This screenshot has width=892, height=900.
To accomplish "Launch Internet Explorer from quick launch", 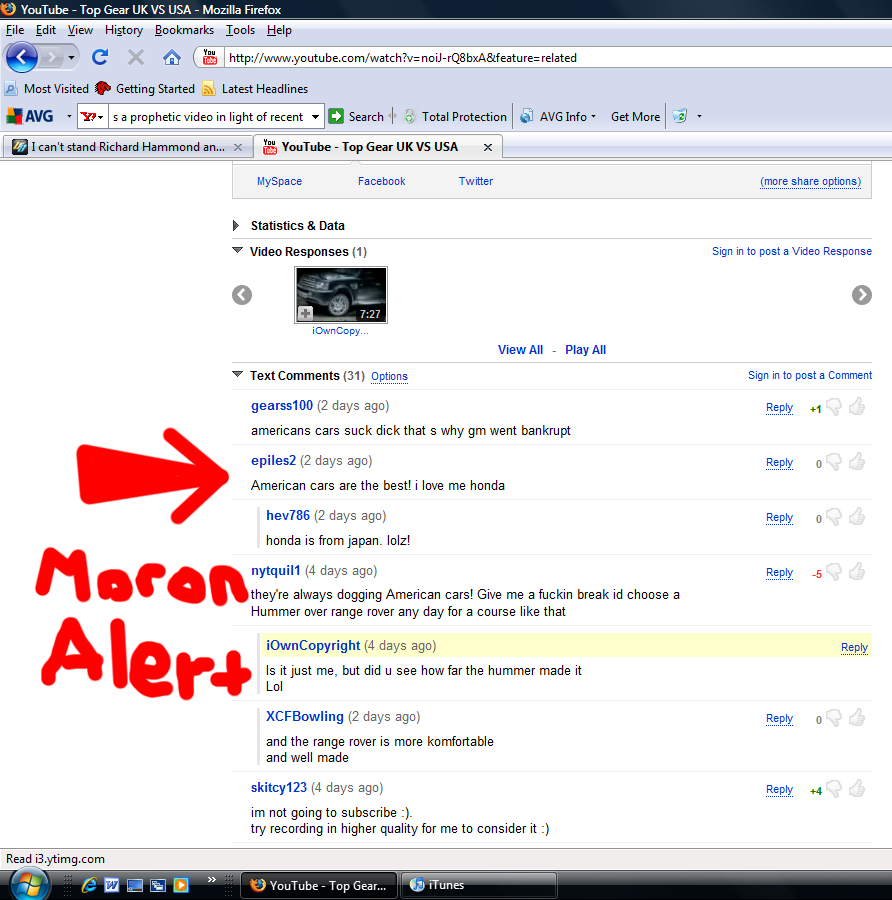I will coord(89,885).
